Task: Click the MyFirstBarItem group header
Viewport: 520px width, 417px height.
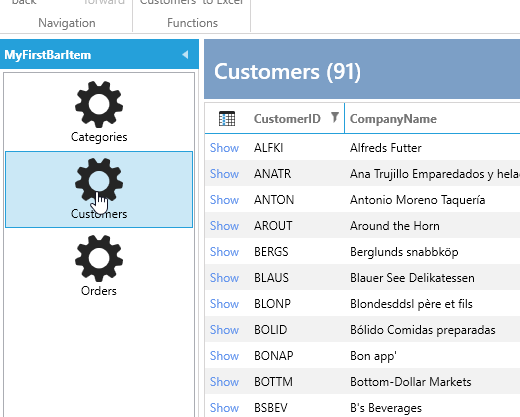Action: point(99,54)
